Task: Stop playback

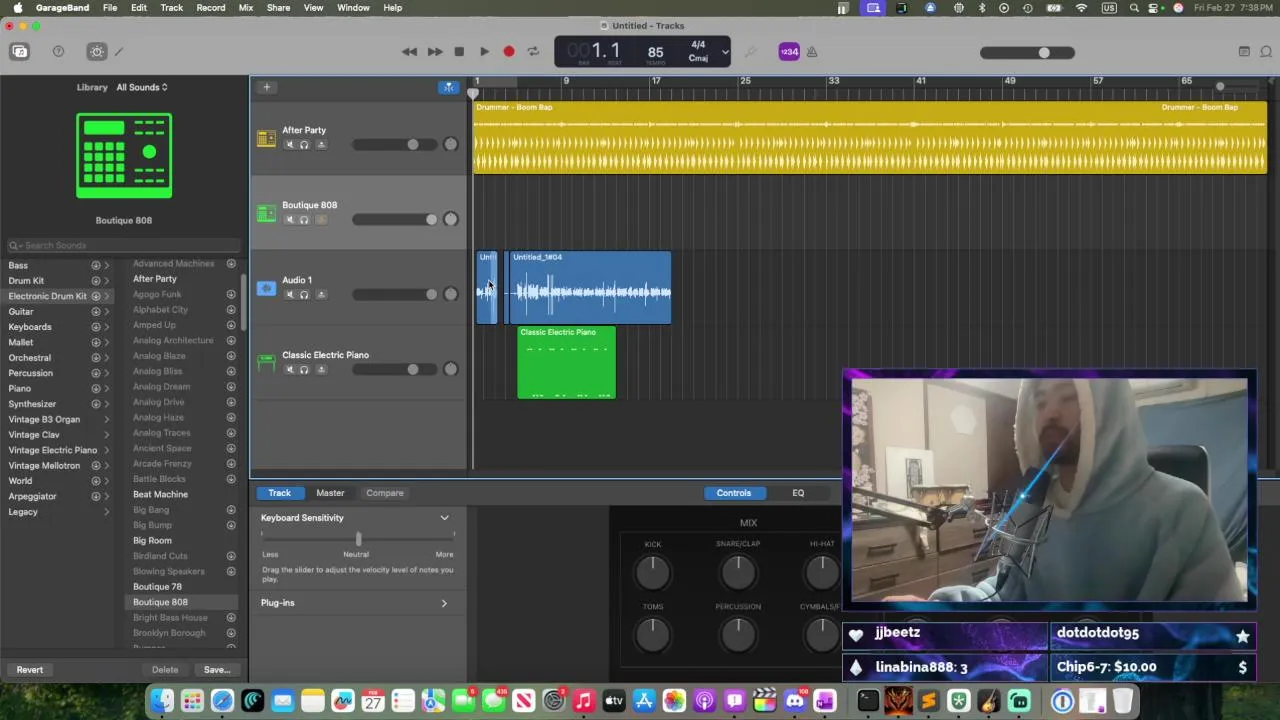Action: coord(459,52)
